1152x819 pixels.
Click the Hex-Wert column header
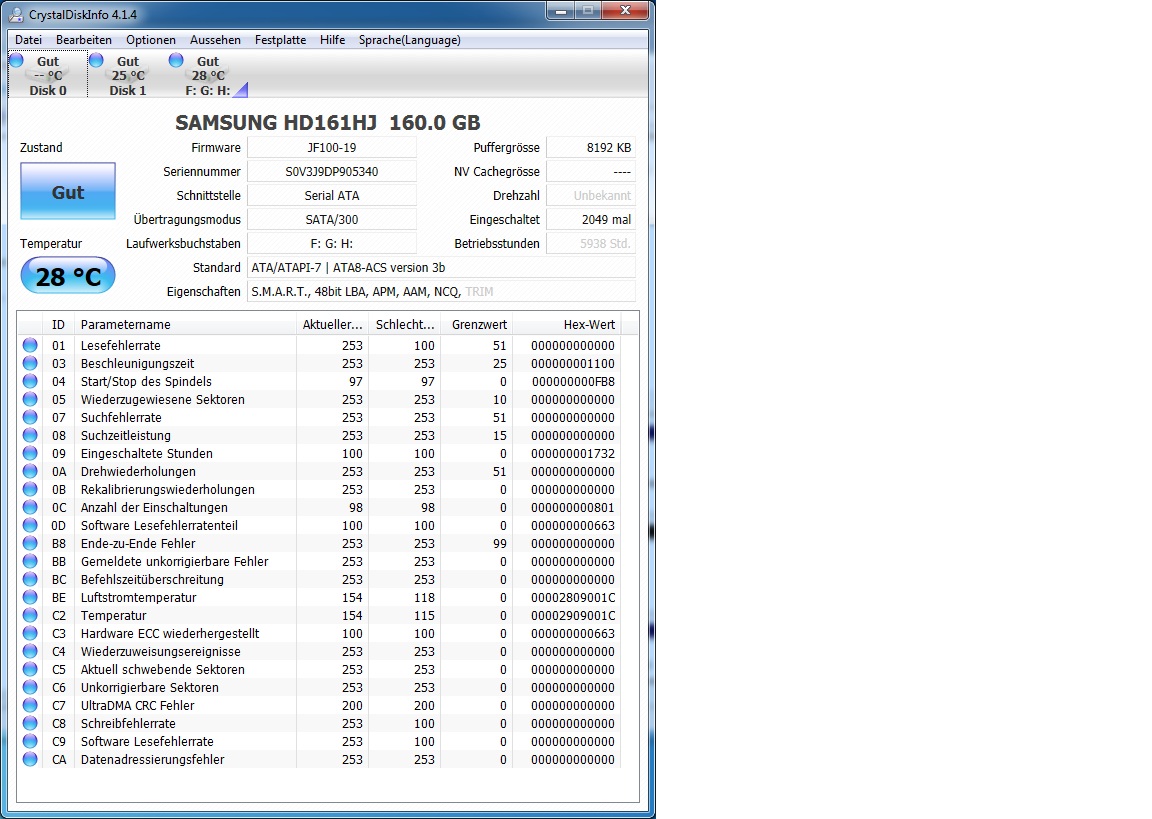pyautogui.click(x=566, y=324)
